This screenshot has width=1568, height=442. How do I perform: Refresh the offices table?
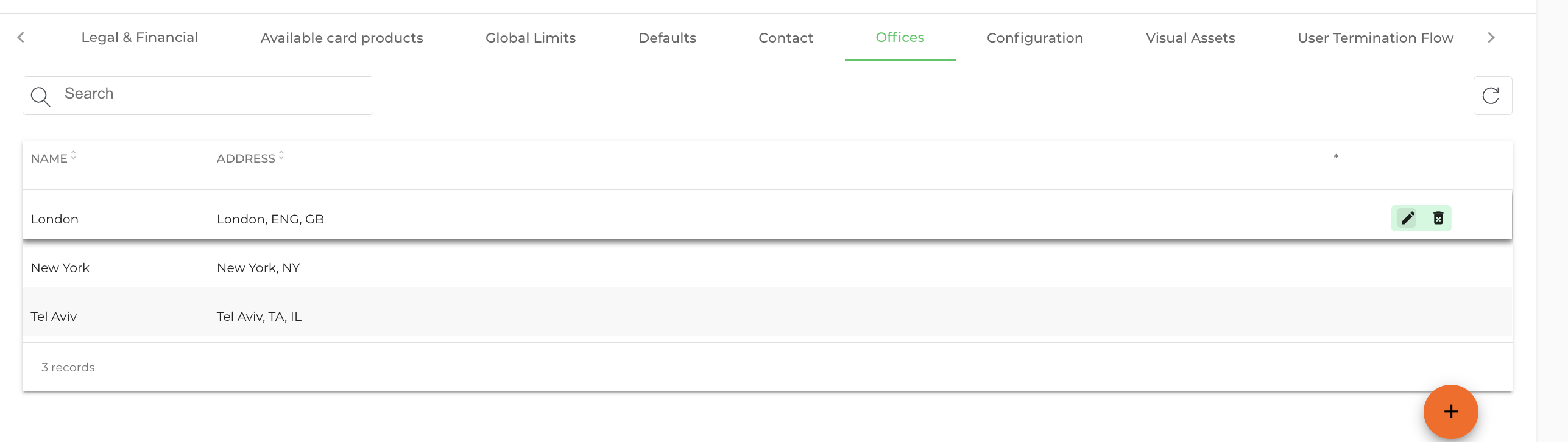(x=1492, y=96)
